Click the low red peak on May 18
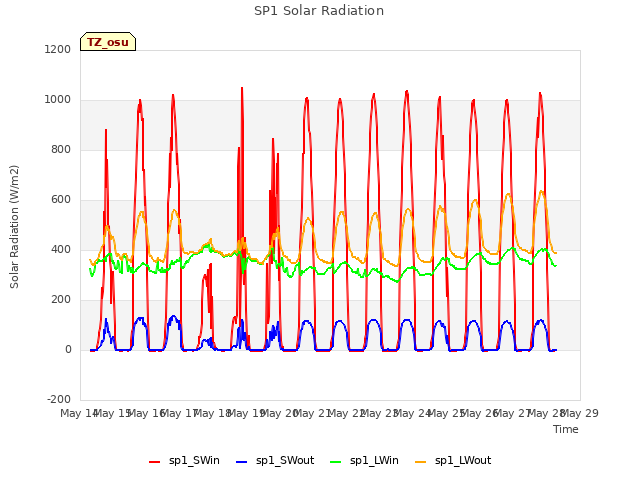640x480 pixels. 211,265
